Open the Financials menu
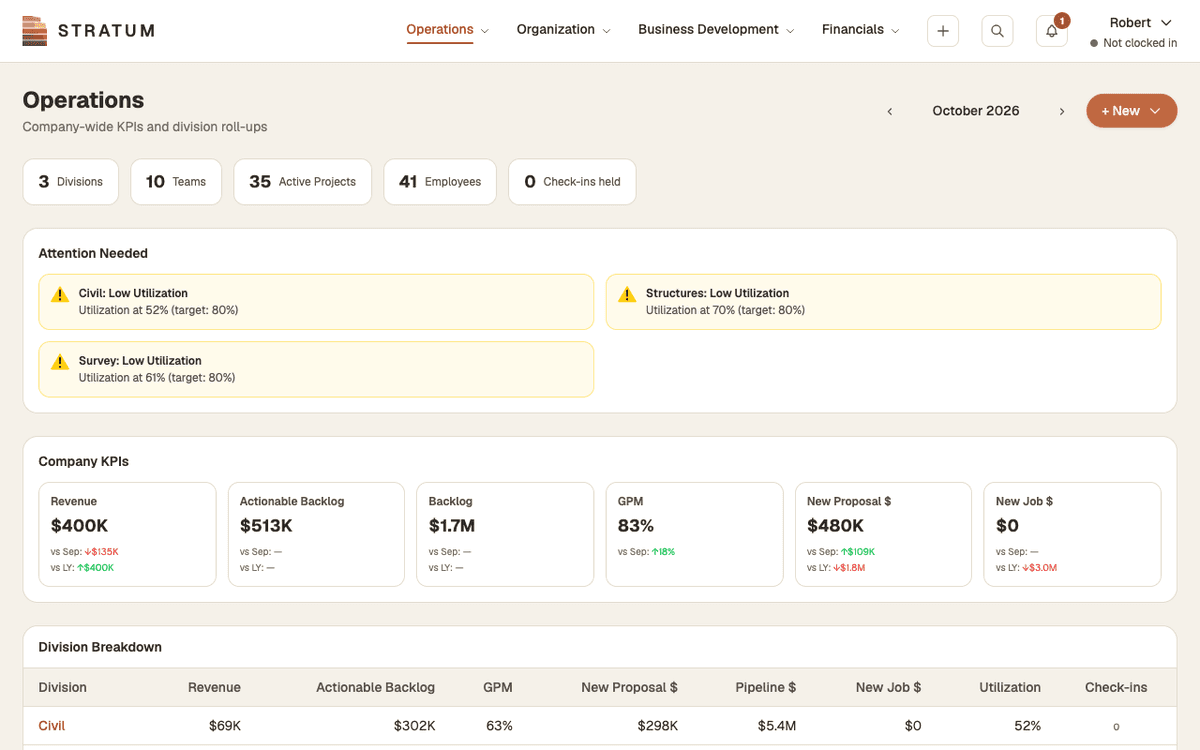Screen dimensions: 1200x750 (861, 30)
